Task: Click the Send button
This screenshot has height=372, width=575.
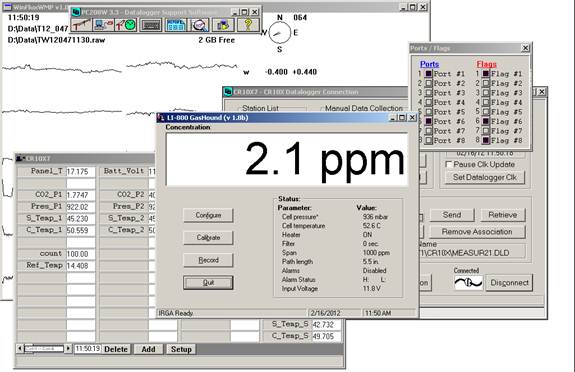Action: 452,215
